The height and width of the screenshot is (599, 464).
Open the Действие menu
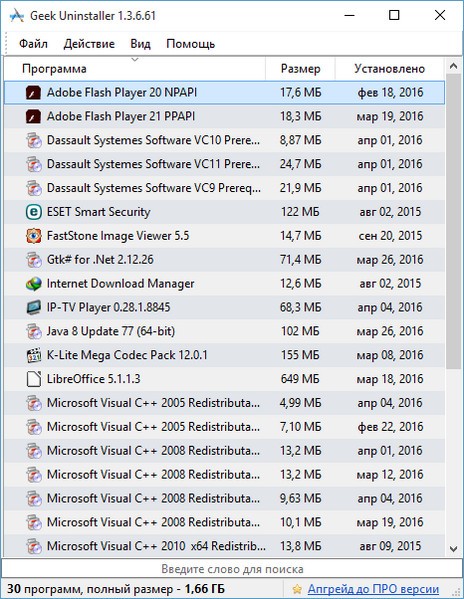[89, 44]
